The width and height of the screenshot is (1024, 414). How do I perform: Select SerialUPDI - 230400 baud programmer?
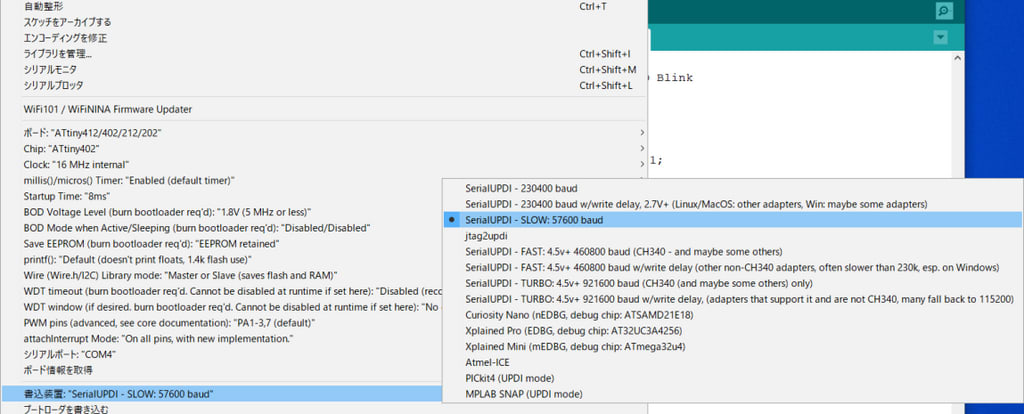pyautogui.click(x=732, y=188)
